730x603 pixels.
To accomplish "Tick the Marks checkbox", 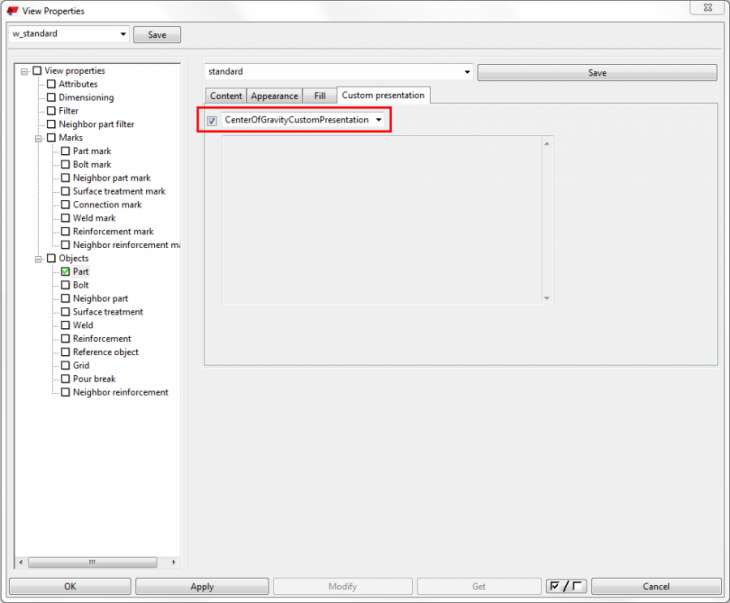I will point(51,138).
